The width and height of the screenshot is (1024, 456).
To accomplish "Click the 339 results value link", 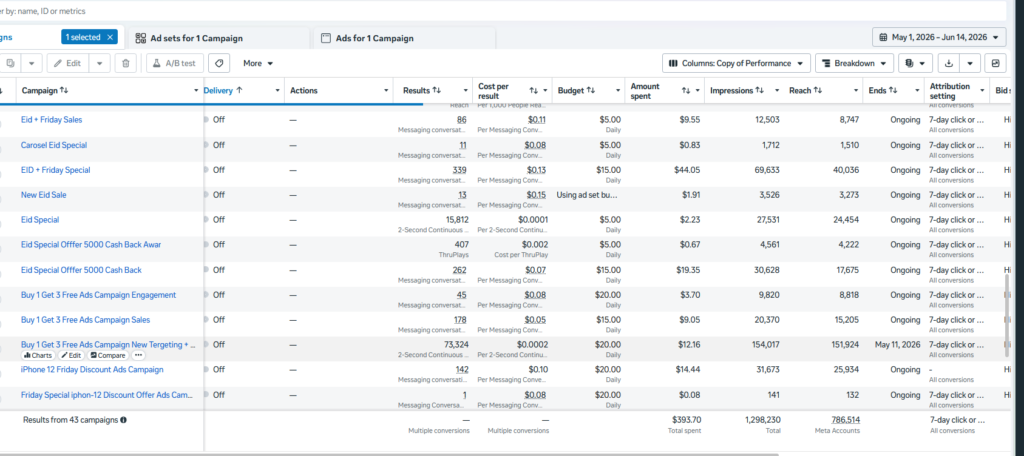I will tap(460, 170).
